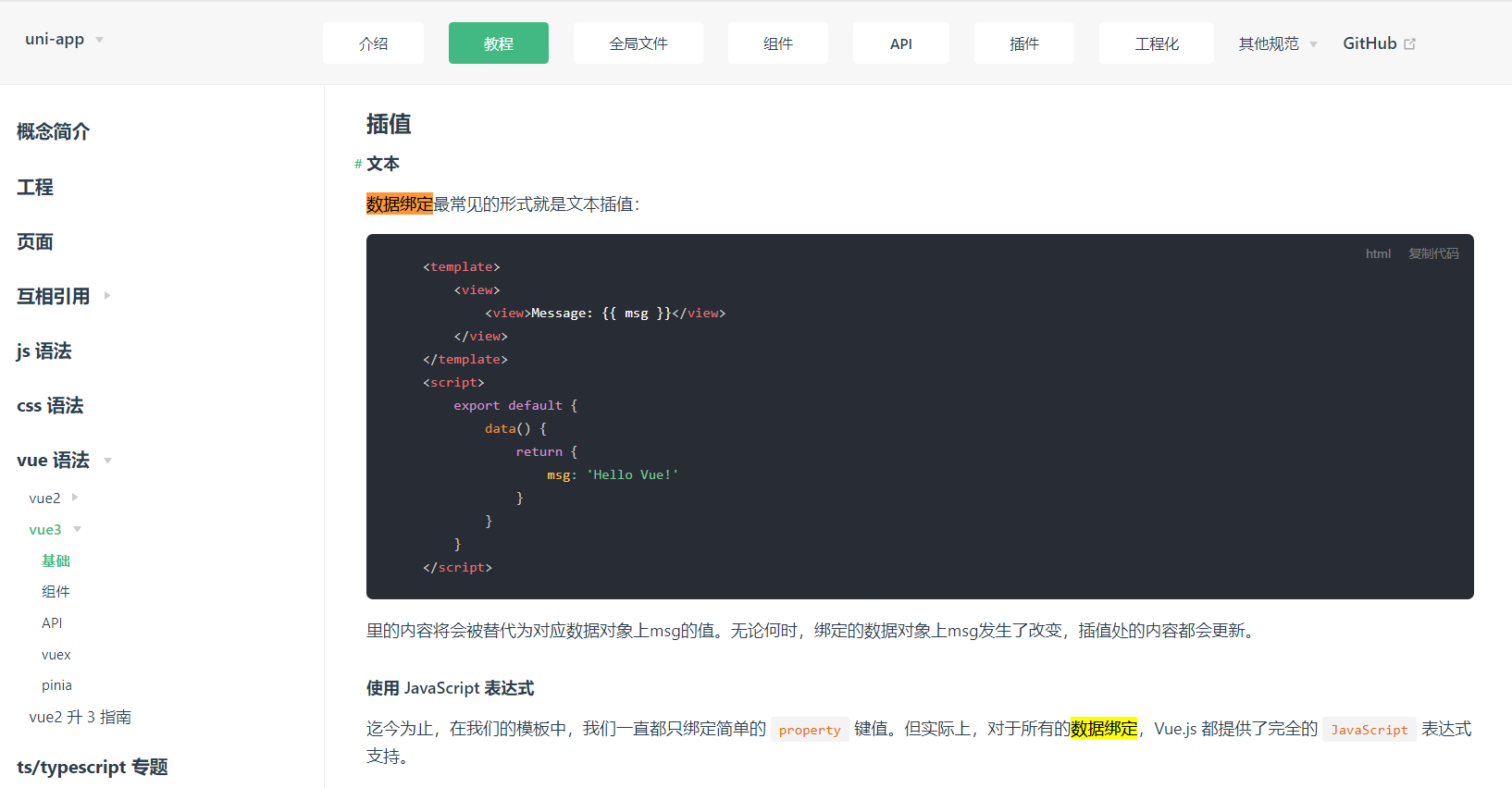
Task: Open API page under vue3
Action: (x=52, y=622)
